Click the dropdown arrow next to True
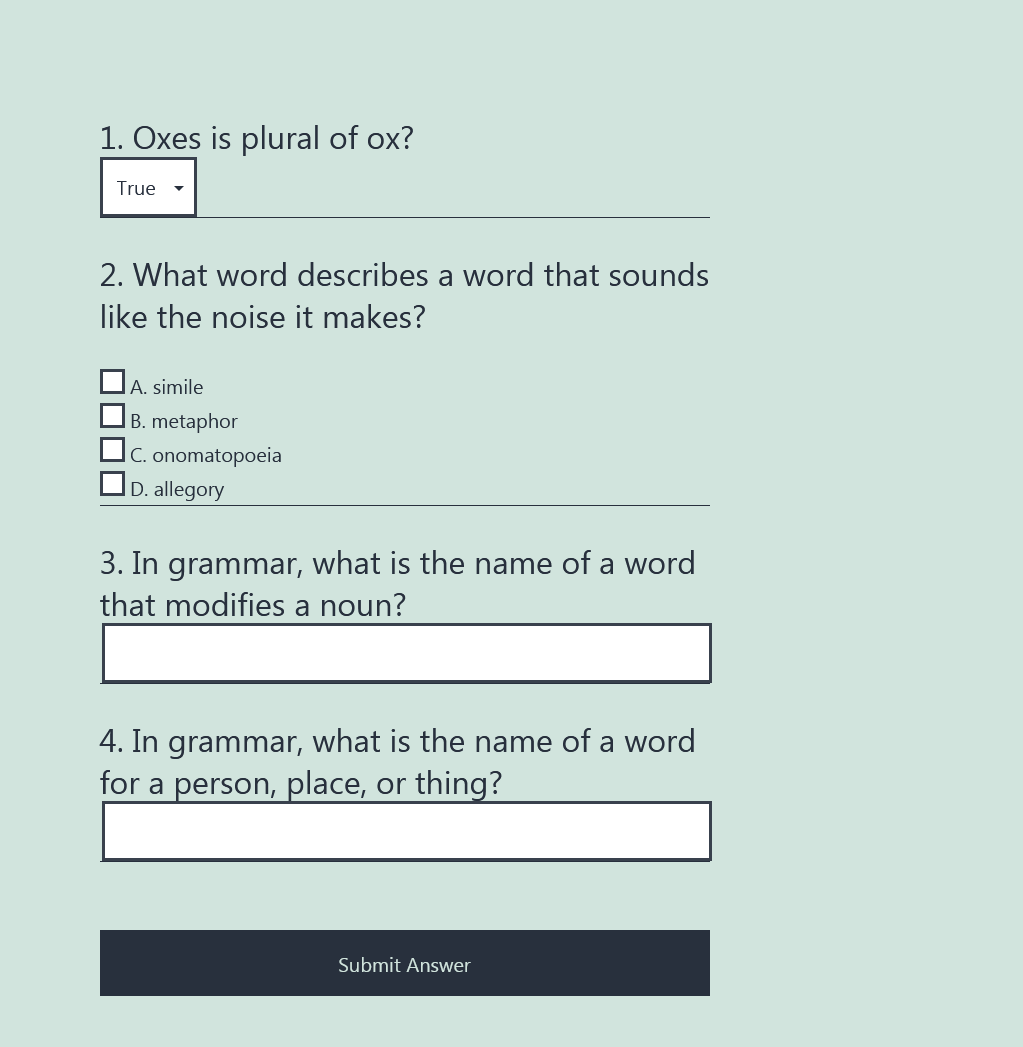Image resolution: width=1023 pixels, height=1047 pixels. point(178,188)
